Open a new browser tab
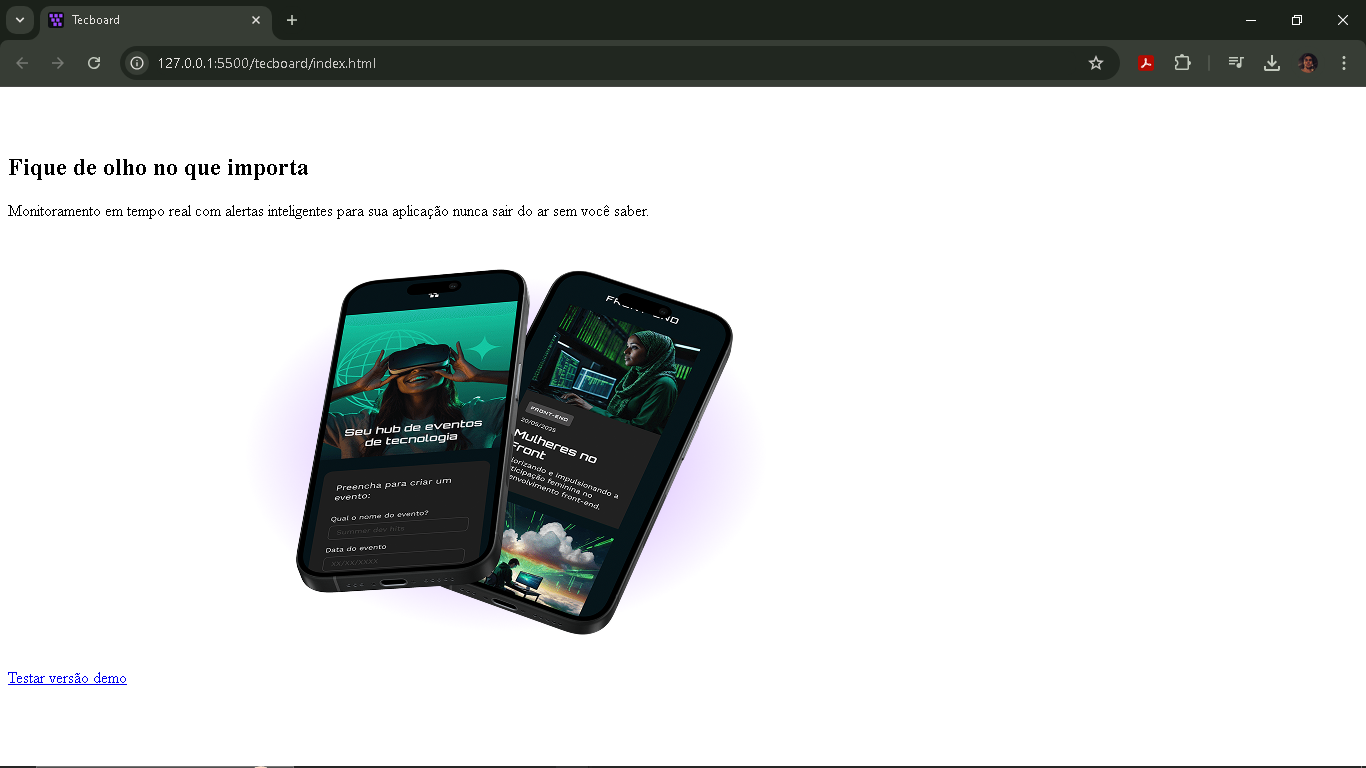1366x768 pixels. 292,20
